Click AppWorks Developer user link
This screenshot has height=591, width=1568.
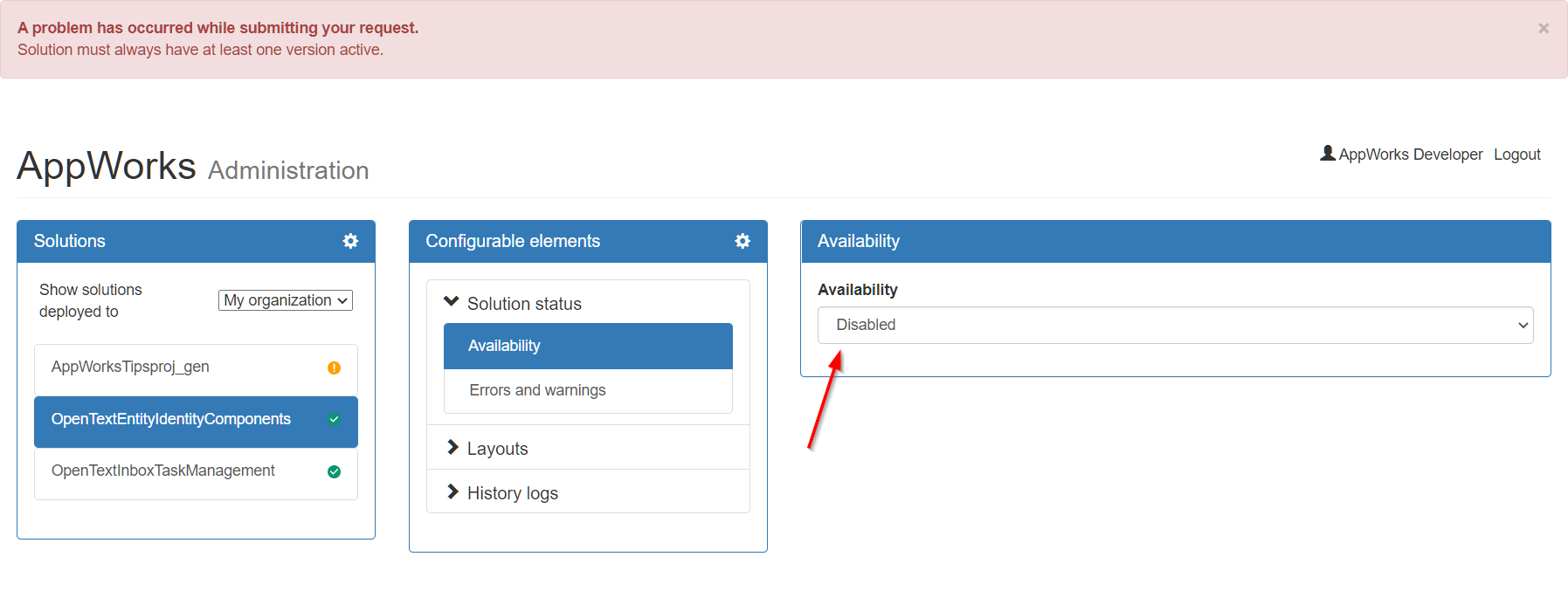tap(1411, 155)
